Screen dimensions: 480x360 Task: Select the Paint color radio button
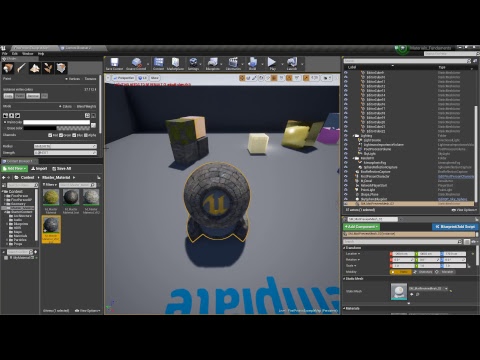[5, 122]
